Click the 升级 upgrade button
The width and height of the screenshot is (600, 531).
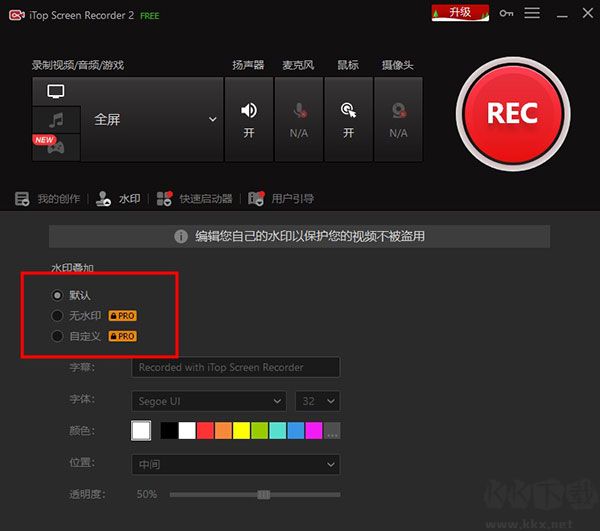pos(460,13)
